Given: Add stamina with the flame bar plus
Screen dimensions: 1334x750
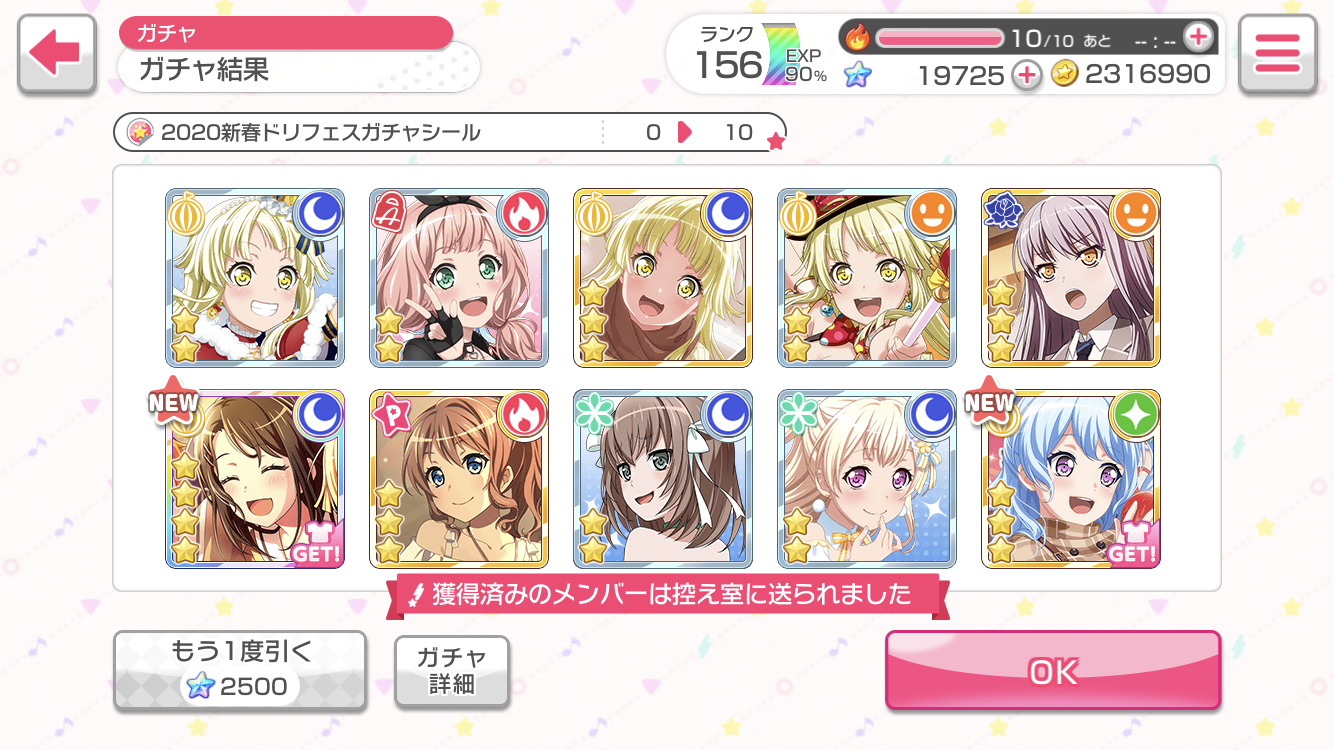Looking at the screenshot, I should 1197,38.
